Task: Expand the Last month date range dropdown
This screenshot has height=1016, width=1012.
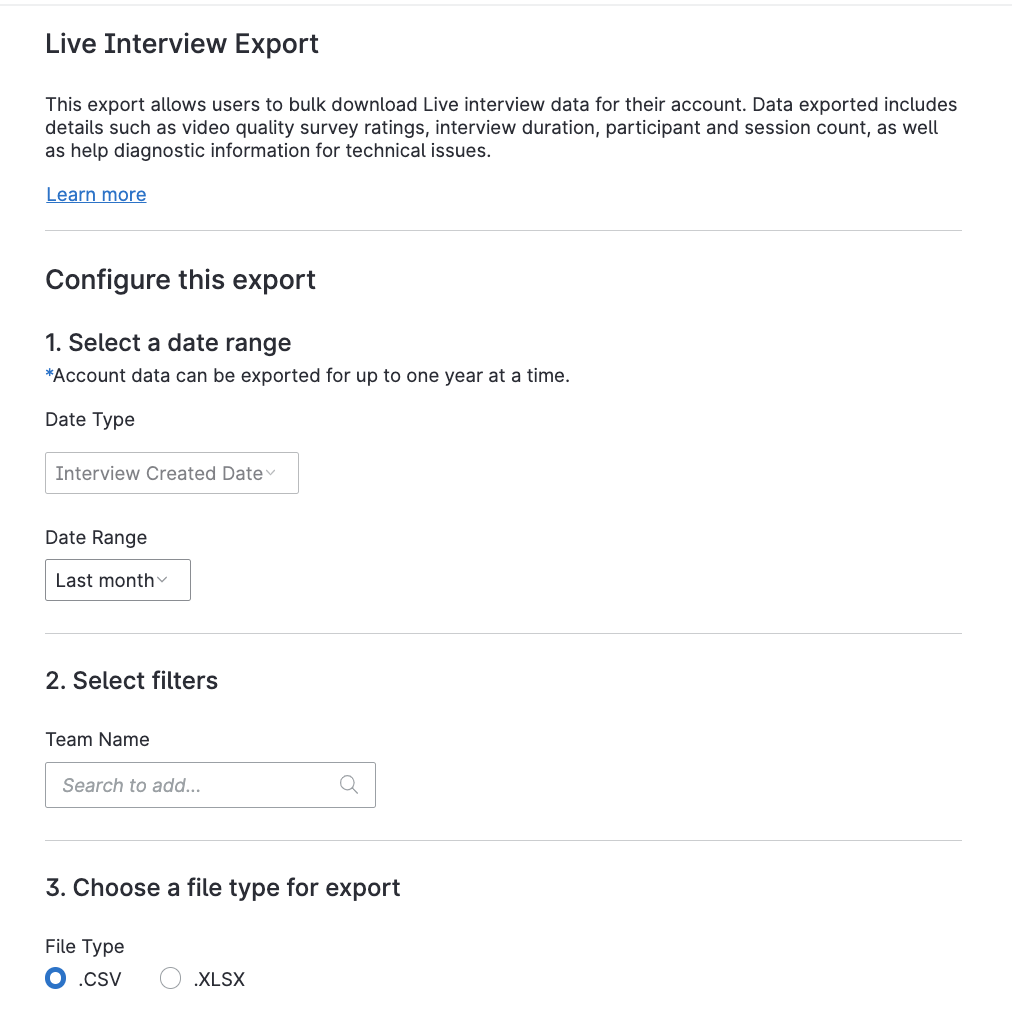Action: tap(117, 579)
